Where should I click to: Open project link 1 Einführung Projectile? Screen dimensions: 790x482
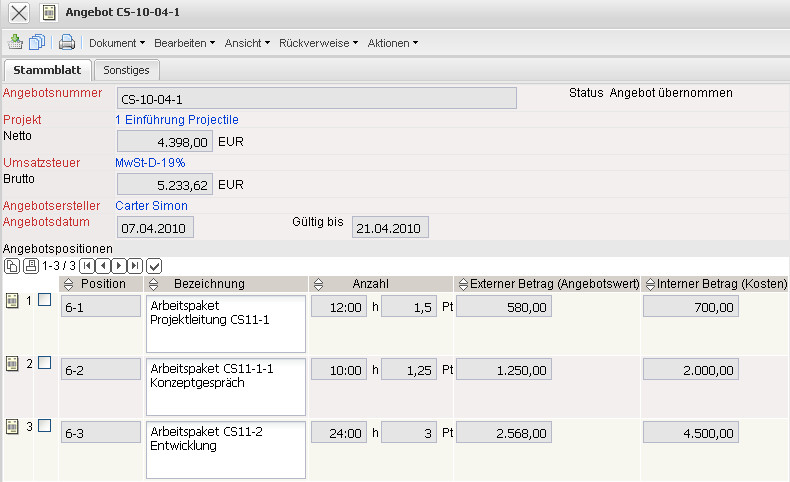(176, 120)
